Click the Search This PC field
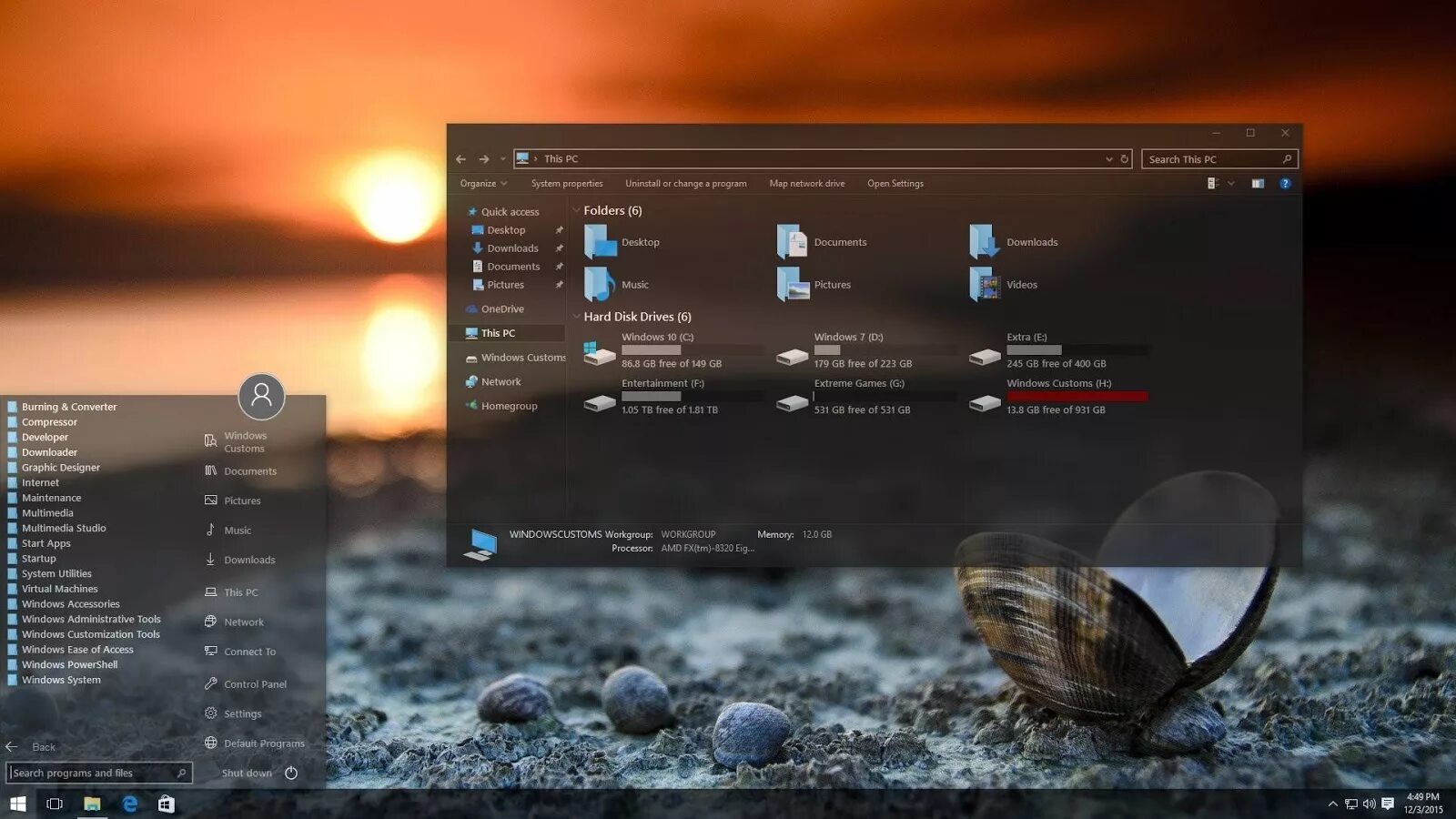 [x=1219, y=159]
